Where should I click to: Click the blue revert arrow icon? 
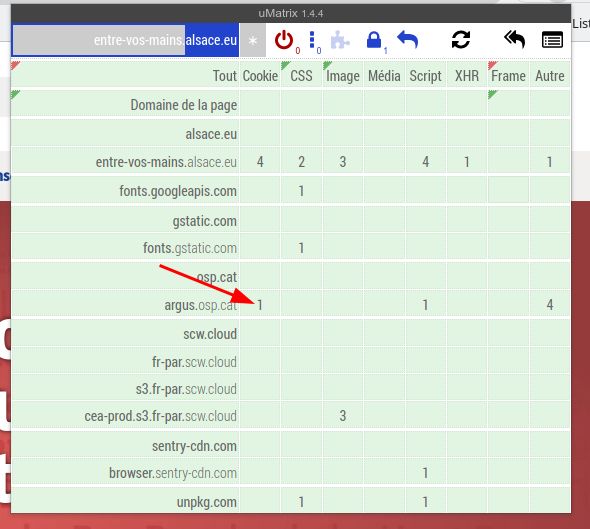coord(408,40)
